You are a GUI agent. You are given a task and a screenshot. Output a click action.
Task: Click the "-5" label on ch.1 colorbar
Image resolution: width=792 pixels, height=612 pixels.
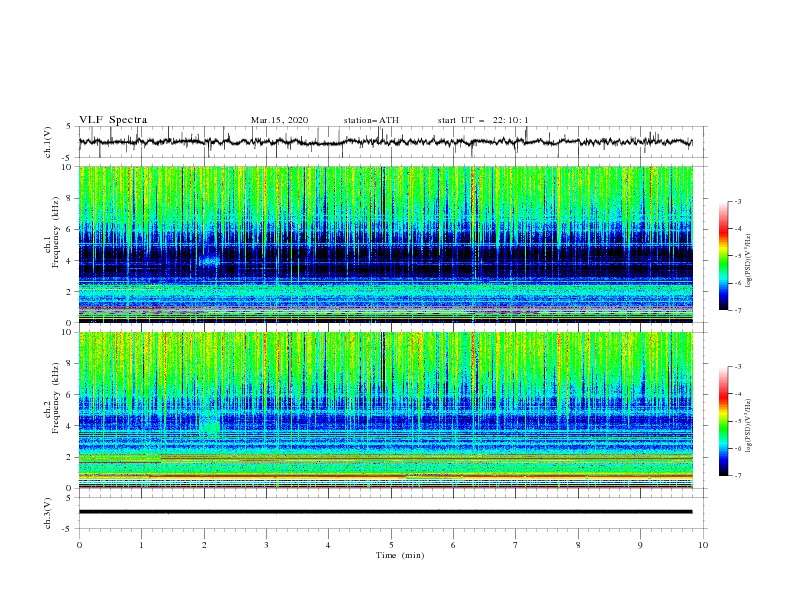[738, 256]
